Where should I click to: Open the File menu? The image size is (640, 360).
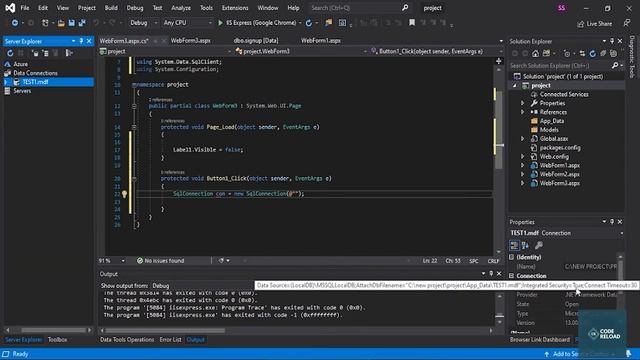(x=24, y=8)
